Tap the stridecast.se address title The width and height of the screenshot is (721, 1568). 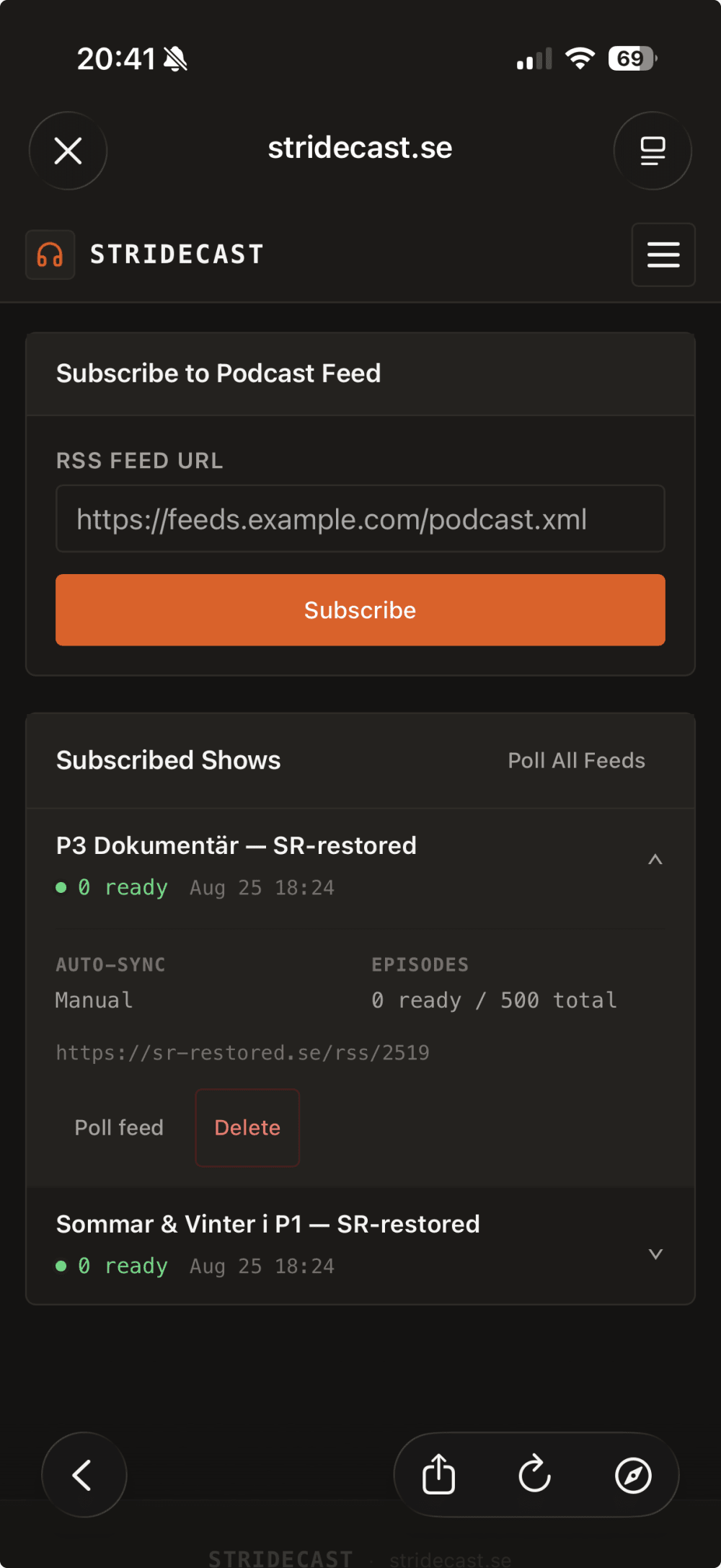click(x=360, y=148)
